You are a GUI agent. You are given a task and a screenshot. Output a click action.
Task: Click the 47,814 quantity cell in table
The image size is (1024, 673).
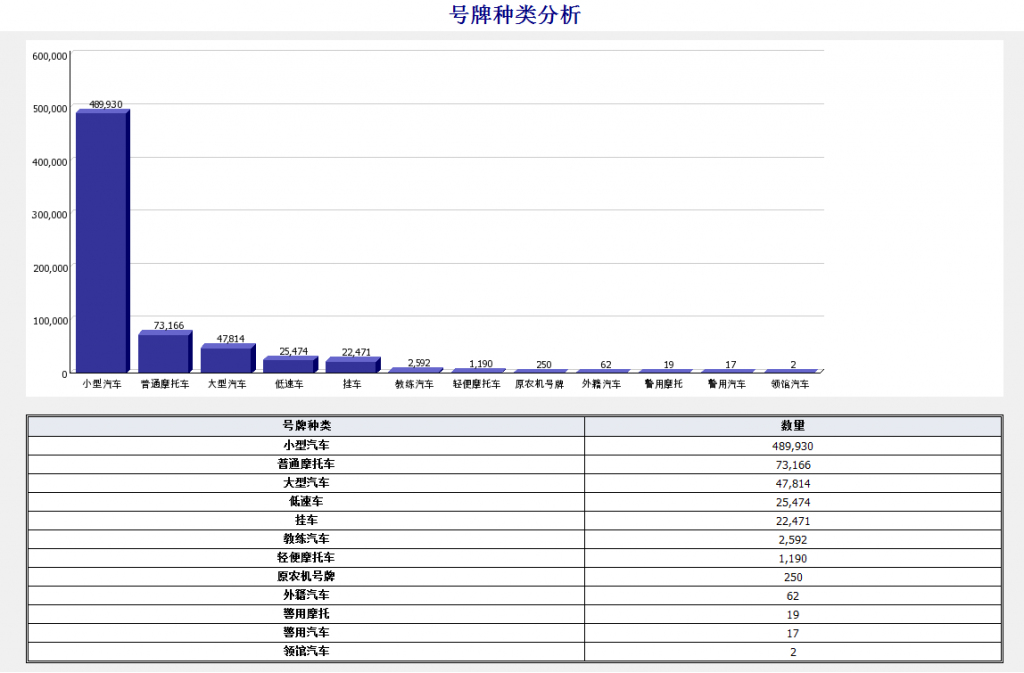(792, 483)
